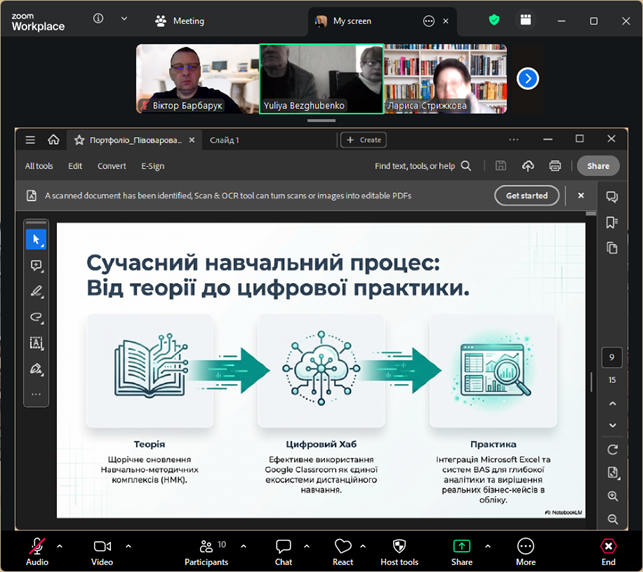
Task: Select the Highlight pen tool
Action: 36,292
